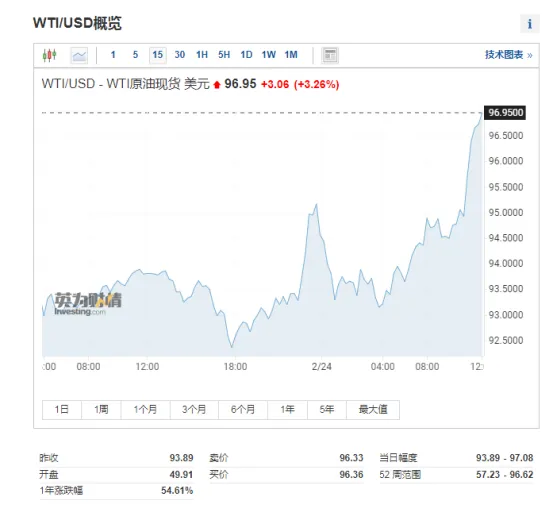Click the 当日幅度 range 93.89 - 97.08
This screenshot has height=521, width=554.
pyautogui.click(x=505, y=458)
